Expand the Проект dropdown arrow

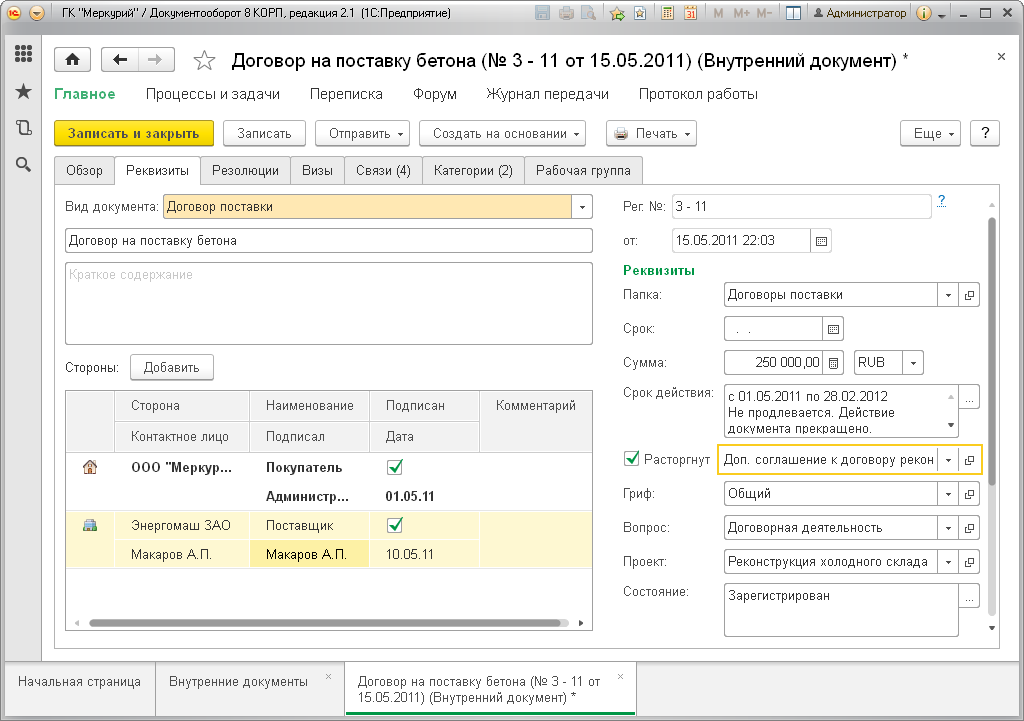click(948, 562)
